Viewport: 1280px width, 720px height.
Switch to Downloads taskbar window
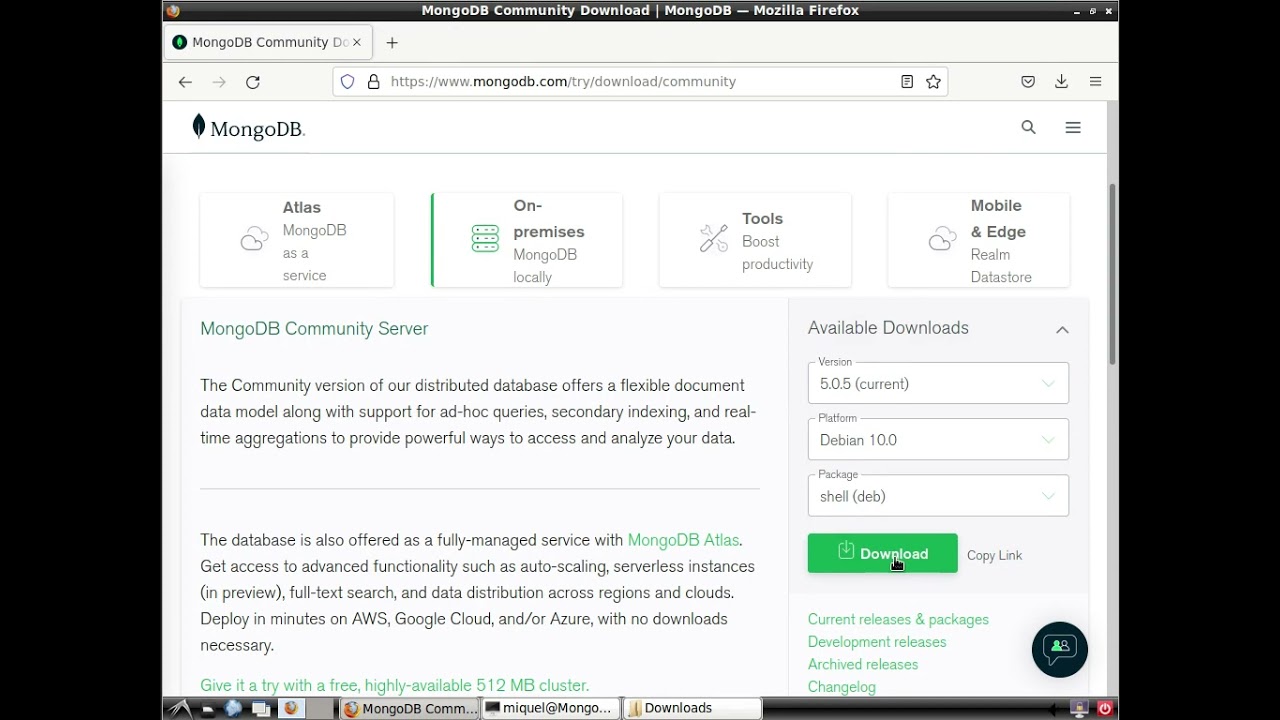click(x=692, y=708)
